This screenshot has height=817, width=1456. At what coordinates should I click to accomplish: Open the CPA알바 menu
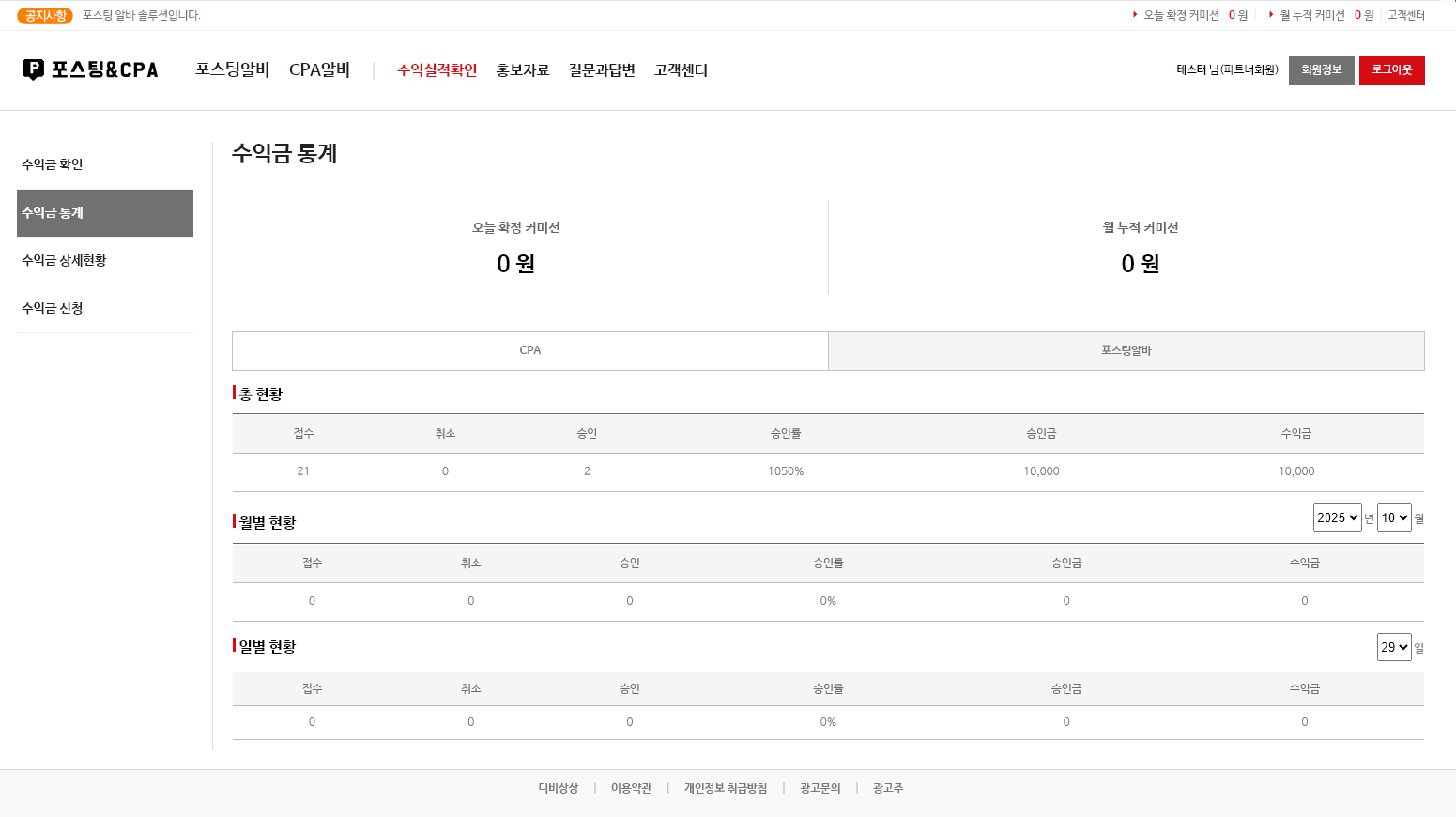tap(320, 70)
